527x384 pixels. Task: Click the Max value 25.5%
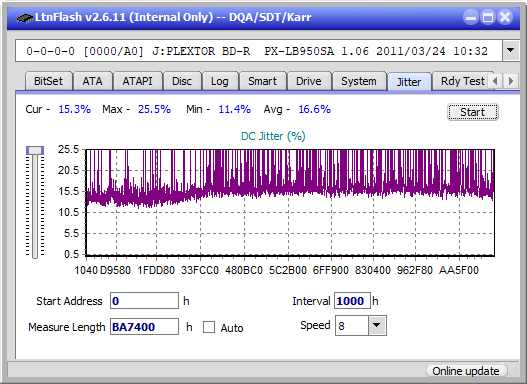pyautogui.click(x=154, y=109)
